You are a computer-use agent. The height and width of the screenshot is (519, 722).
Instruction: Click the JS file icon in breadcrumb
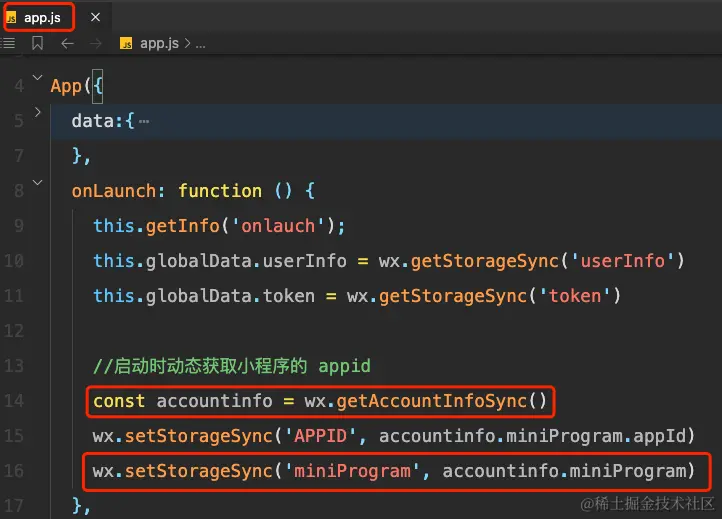pyautogui.click(x=126, y=44)
